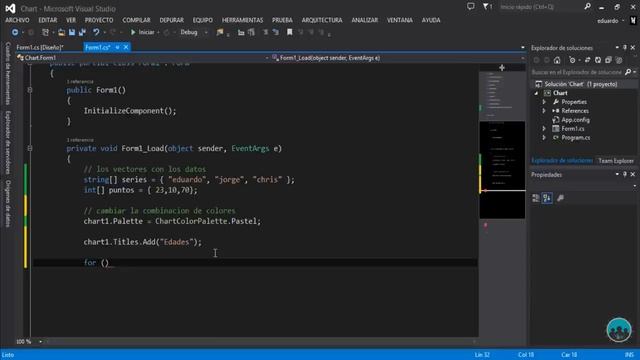This screenshot has height=360, width=640.
Task: Click the save all files icon
Action: 82,32
